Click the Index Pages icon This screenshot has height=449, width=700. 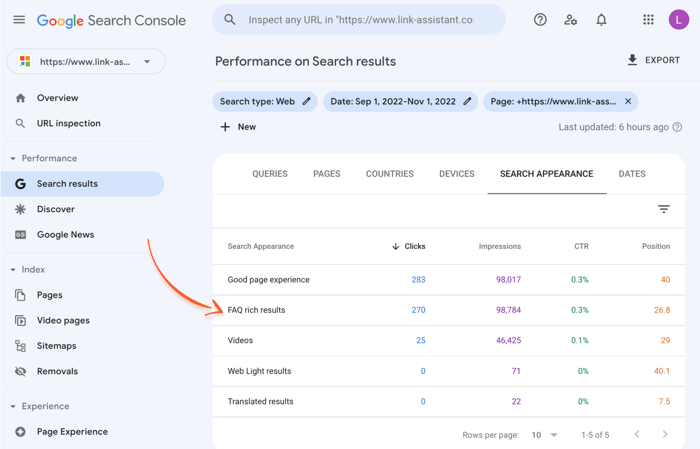coord(20,295)
